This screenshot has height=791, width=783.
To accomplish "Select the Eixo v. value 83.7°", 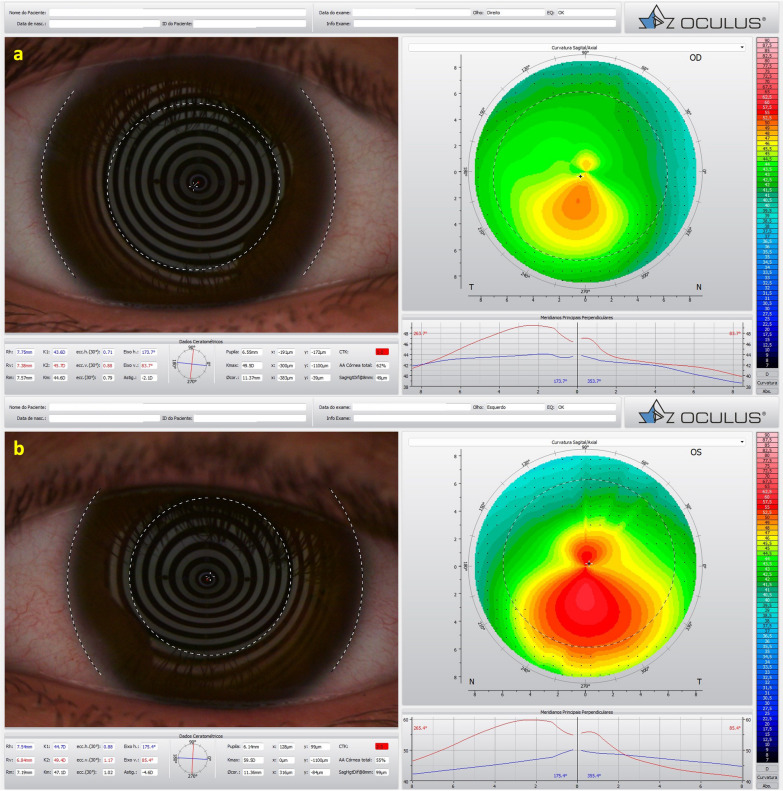I will [149, 365].
